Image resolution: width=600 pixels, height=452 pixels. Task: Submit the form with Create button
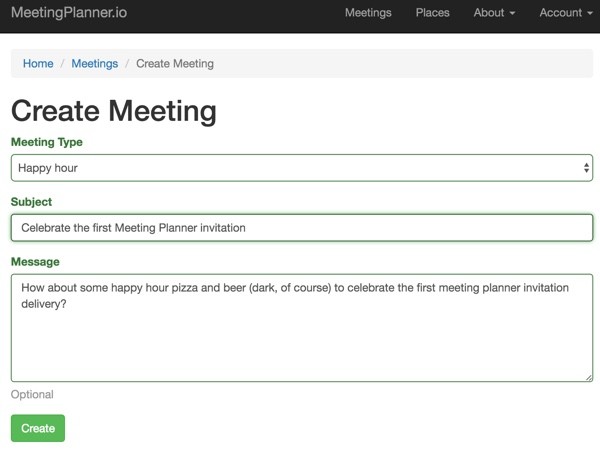coord(38,428)
